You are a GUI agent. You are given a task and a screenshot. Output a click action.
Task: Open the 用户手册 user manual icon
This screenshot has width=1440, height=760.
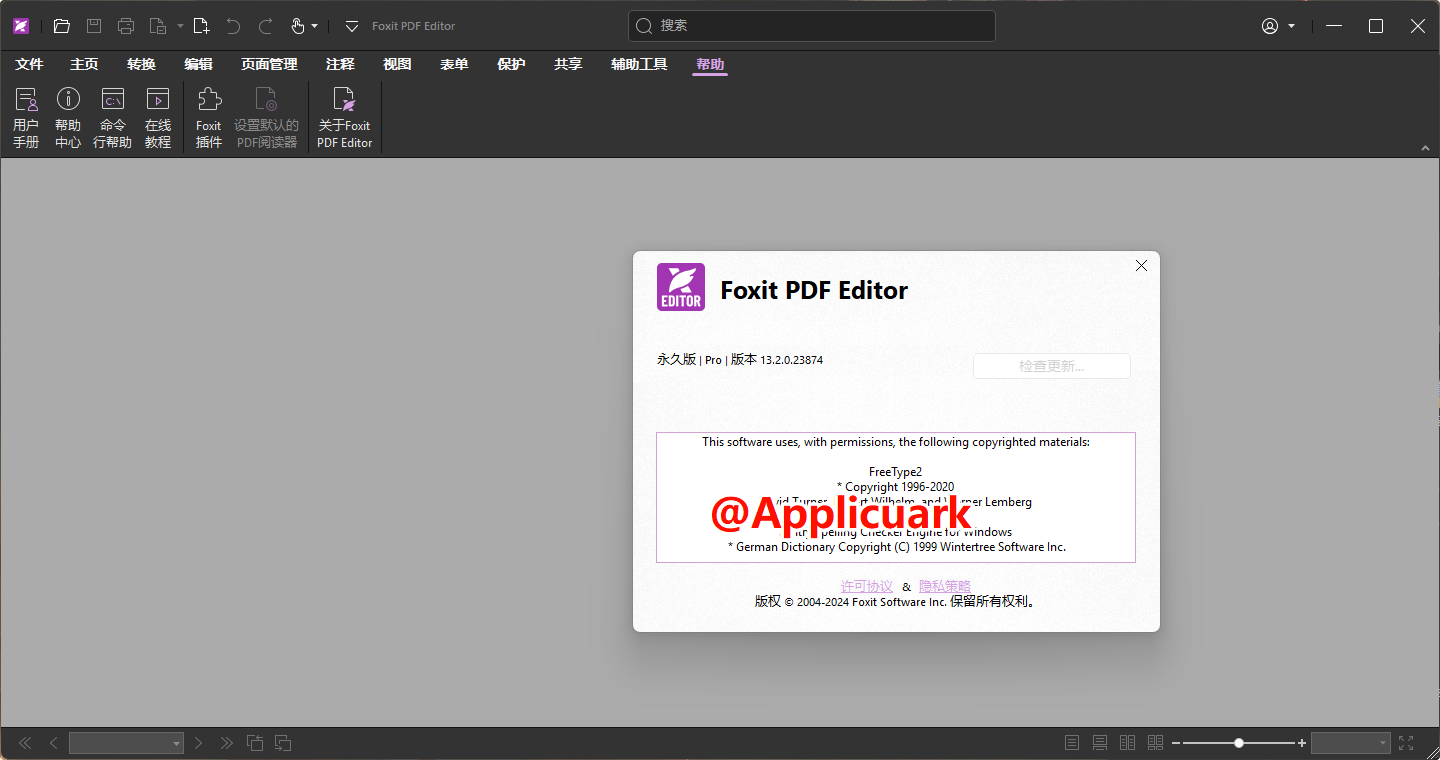click(26, 117)
